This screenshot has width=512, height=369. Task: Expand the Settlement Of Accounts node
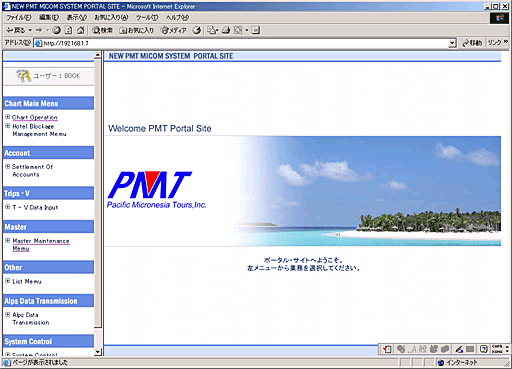7,166
